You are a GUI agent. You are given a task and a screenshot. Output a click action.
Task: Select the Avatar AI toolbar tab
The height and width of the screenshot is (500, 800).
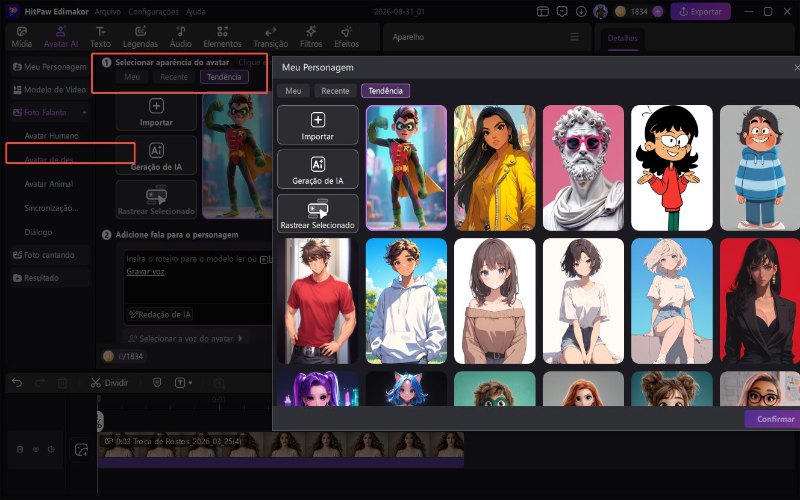(61, 38)
